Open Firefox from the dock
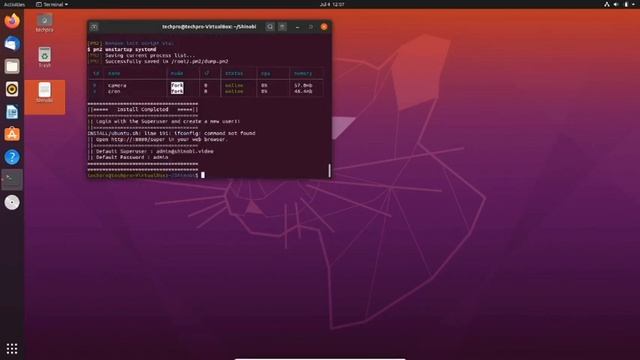640x360 pixels. (x=12, y=20)
